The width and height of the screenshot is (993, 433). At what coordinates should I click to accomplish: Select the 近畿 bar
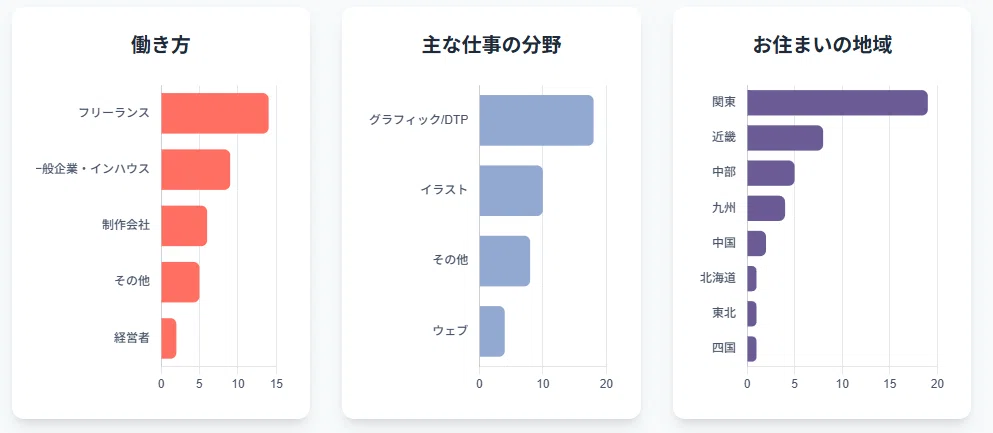pyautogui.click(x=785, y=137)
